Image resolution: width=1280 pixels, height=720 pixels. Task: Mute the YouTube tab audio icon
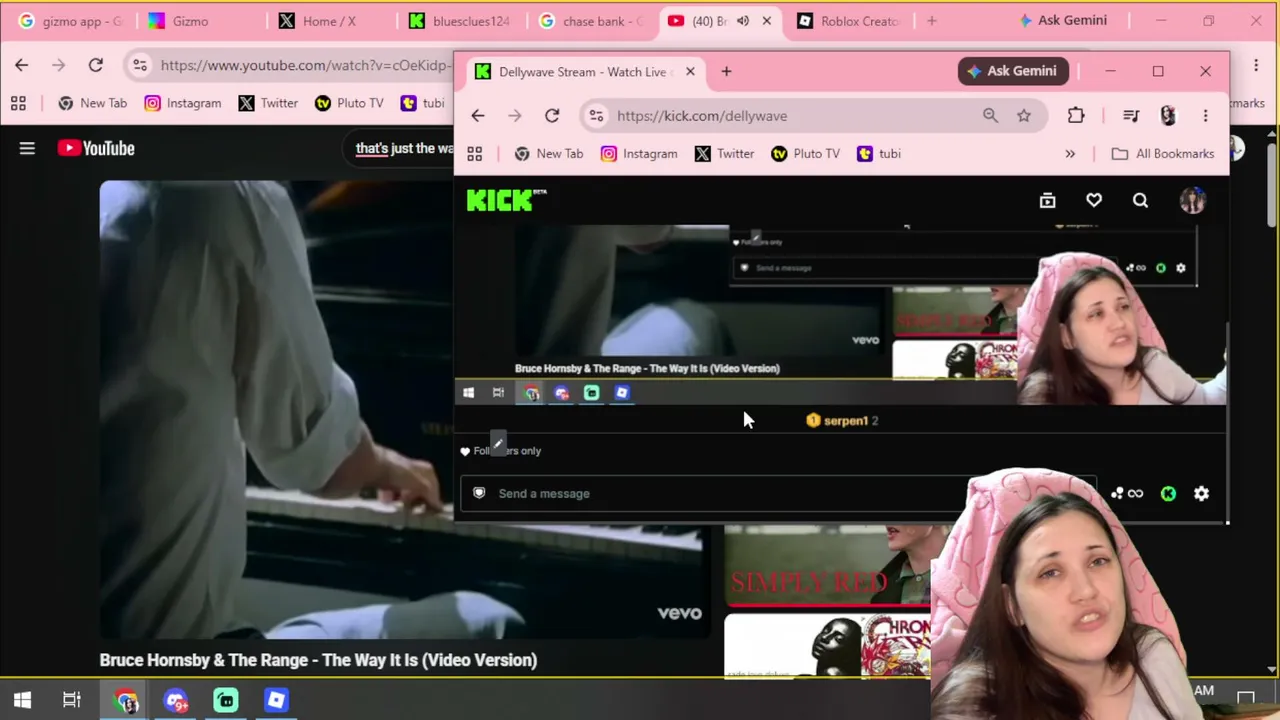[743, 21]
